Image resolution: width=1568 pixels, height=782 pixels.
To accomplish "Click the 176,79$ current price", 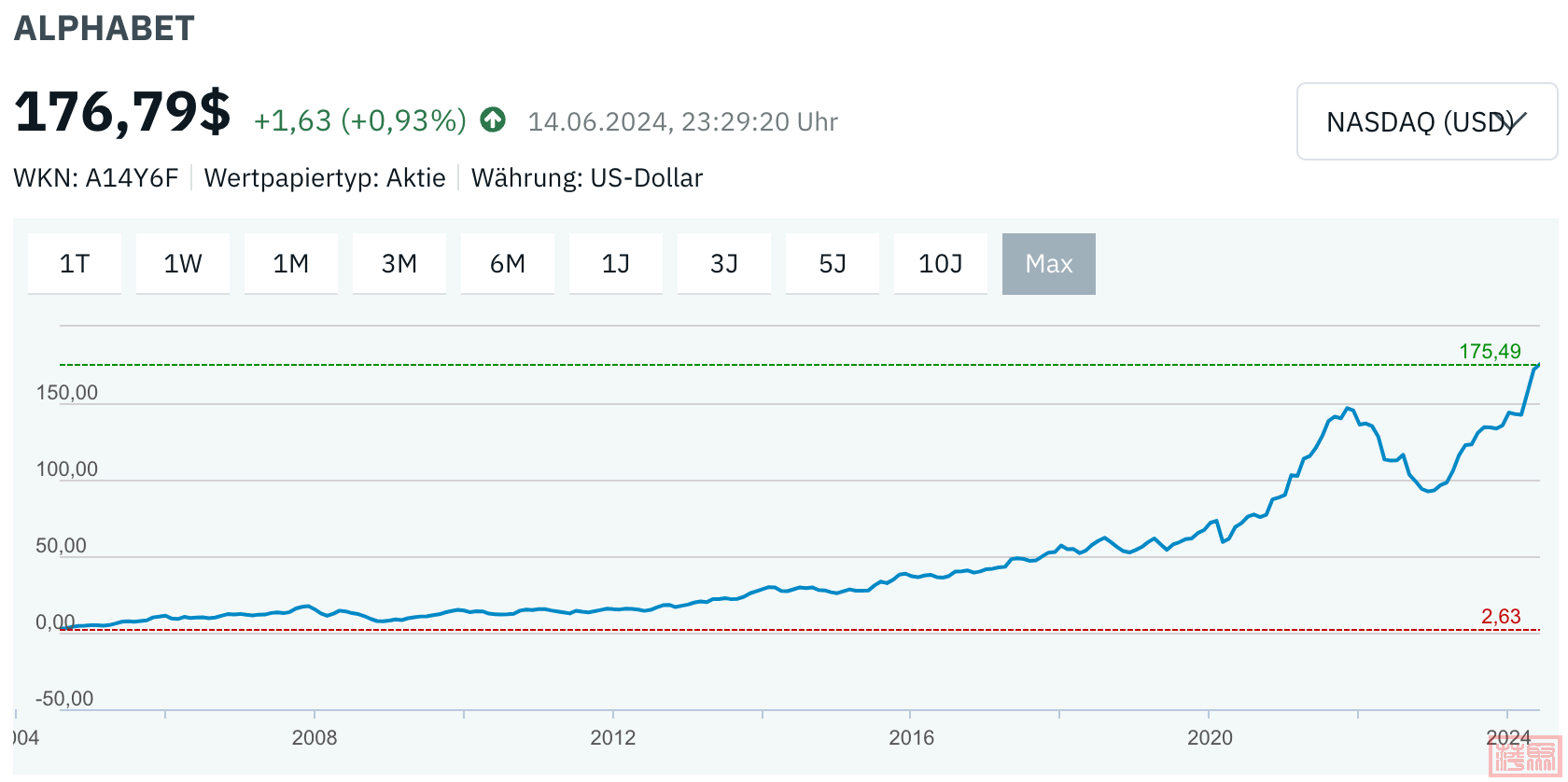I will pos(122,112).
